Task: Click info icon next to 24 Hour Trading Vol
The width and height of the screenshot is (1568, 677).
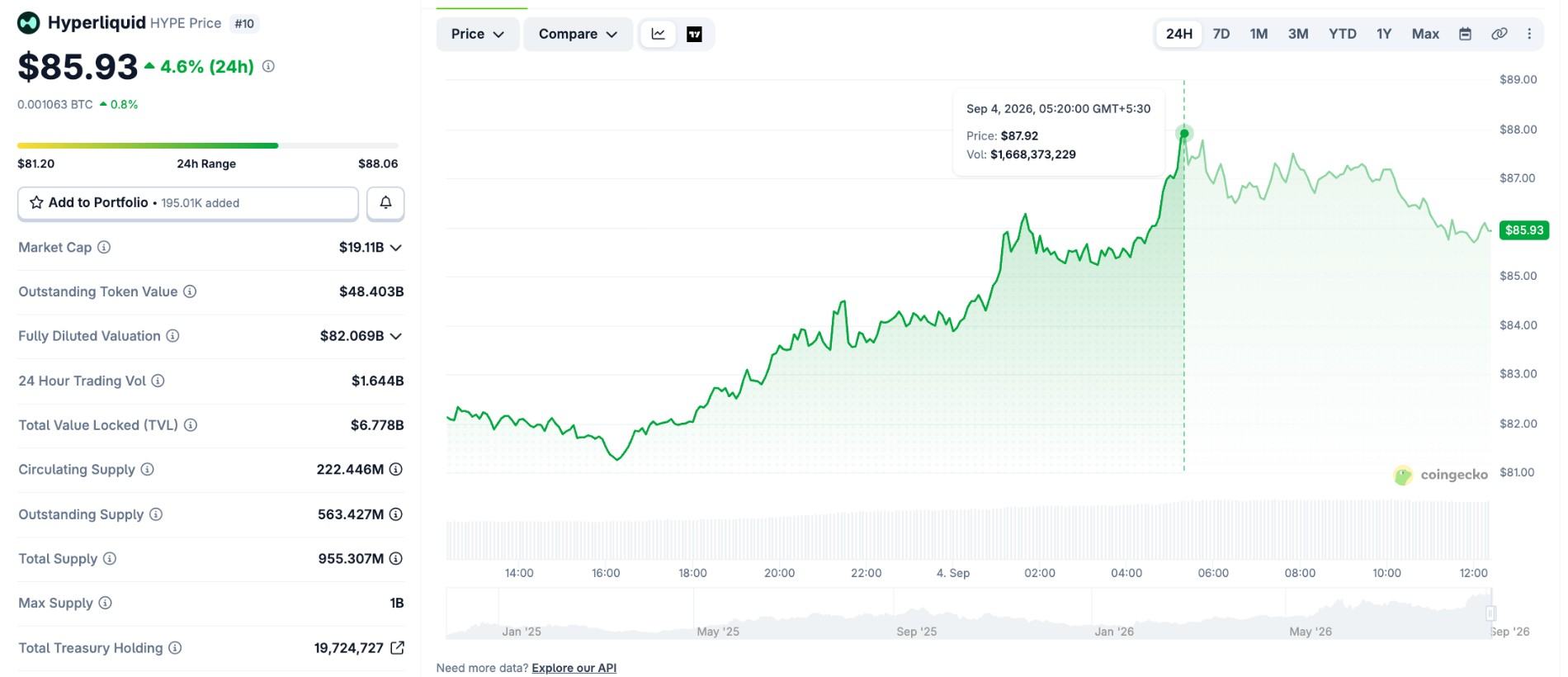Action: pos(158,381)
